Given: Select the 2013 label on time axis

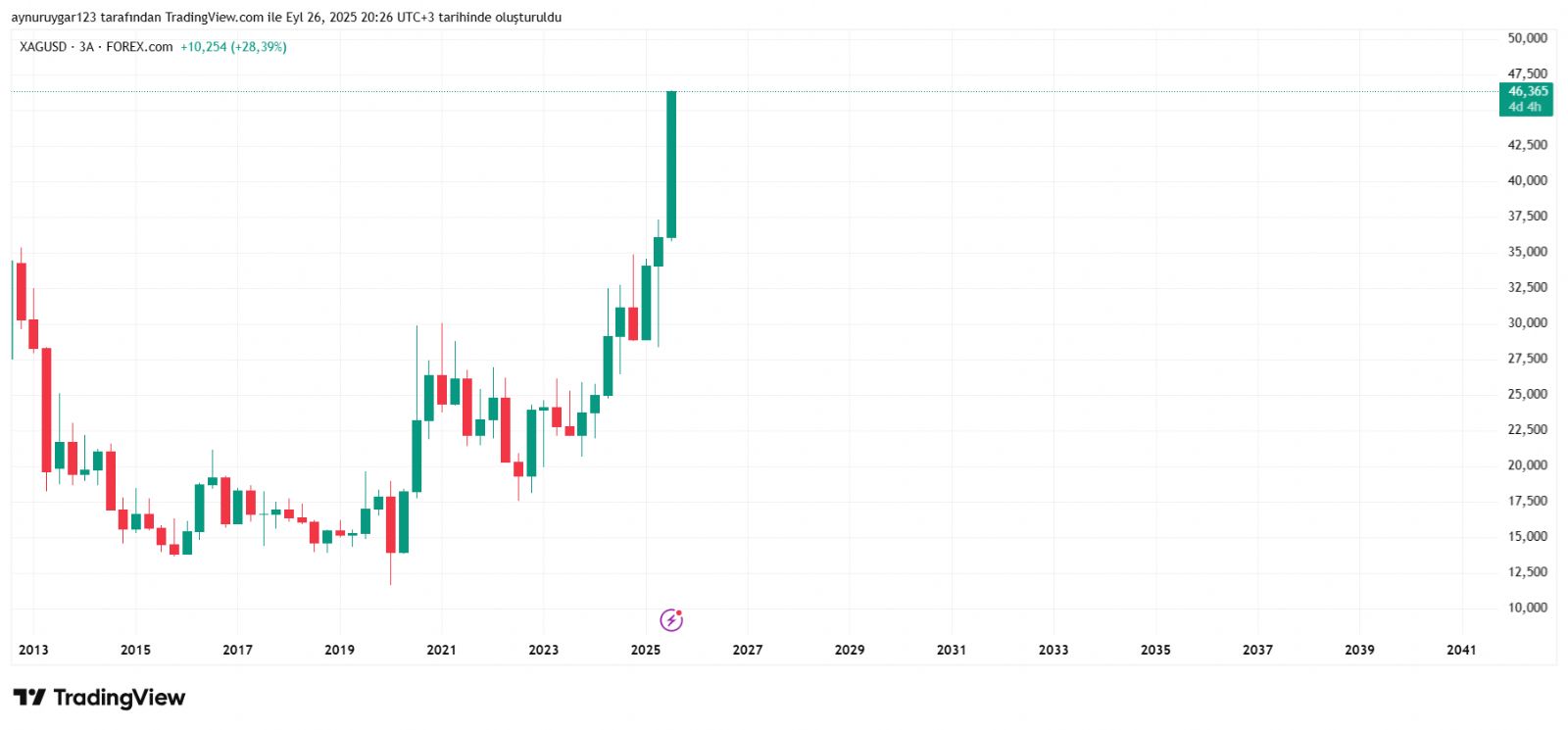Looking at the screenshot, I should pyautogui.click(x=33, y=650).
